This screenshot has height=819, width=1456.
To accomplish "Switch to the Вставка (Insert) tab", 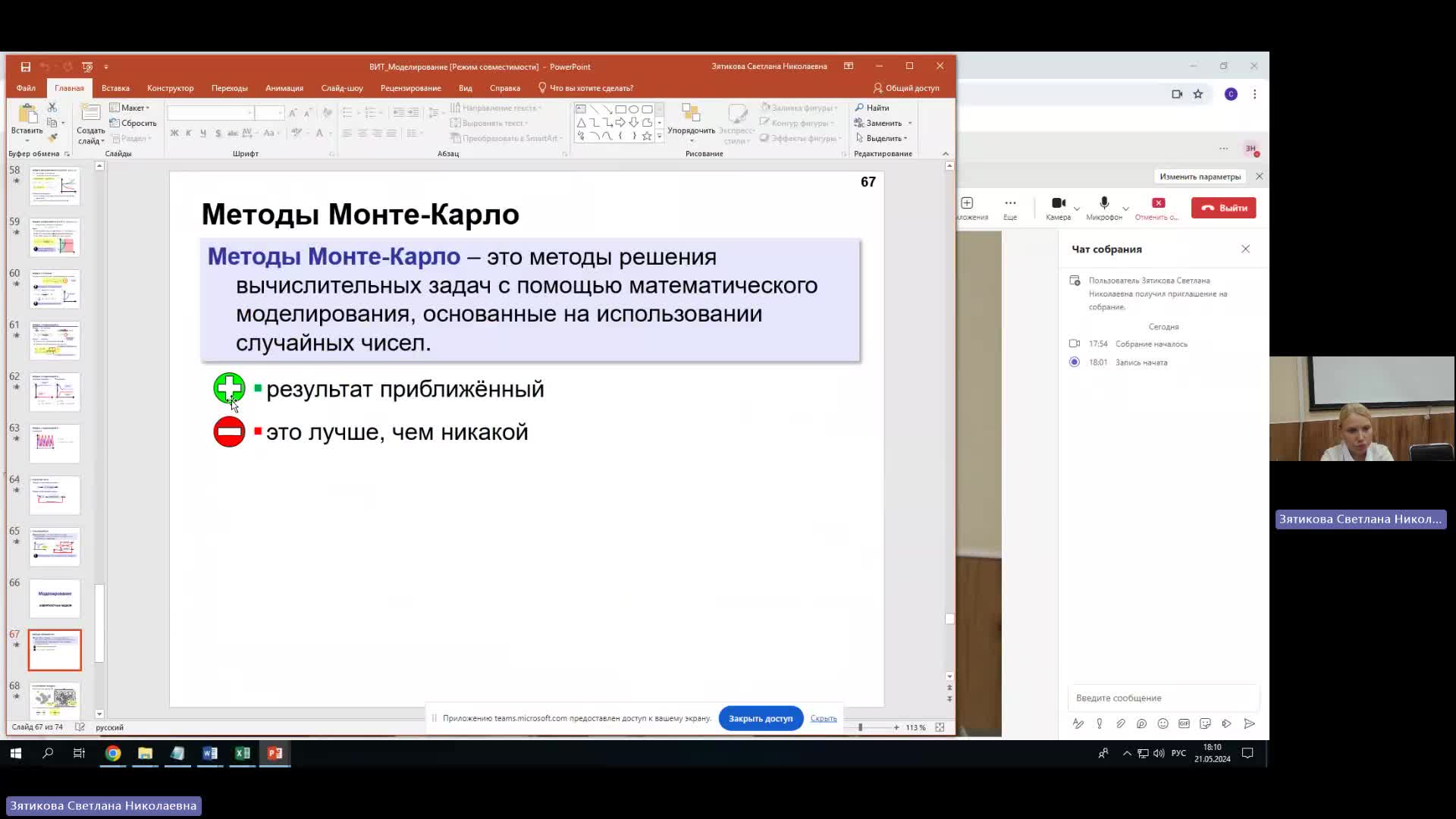I will click(x=115, y=88).
